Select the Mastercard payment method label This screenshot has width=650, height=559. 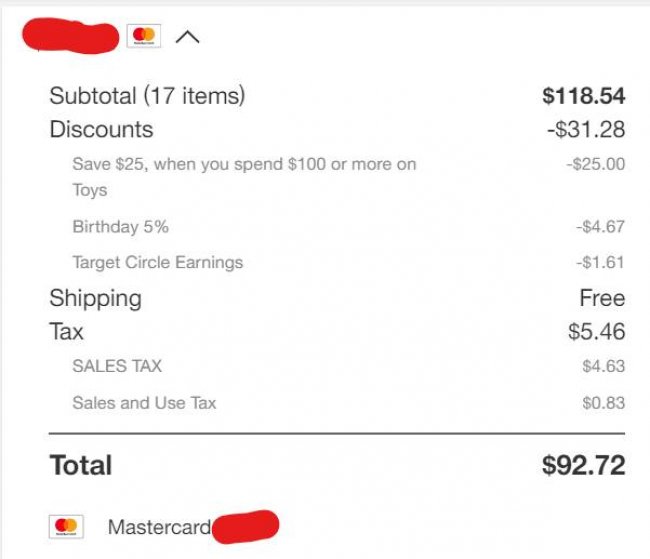pos(158,526)
